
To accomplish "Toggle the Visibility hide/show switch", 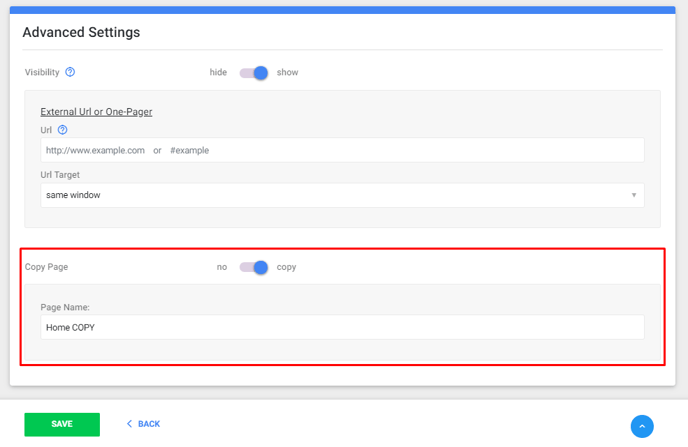I will pos(254,73).
